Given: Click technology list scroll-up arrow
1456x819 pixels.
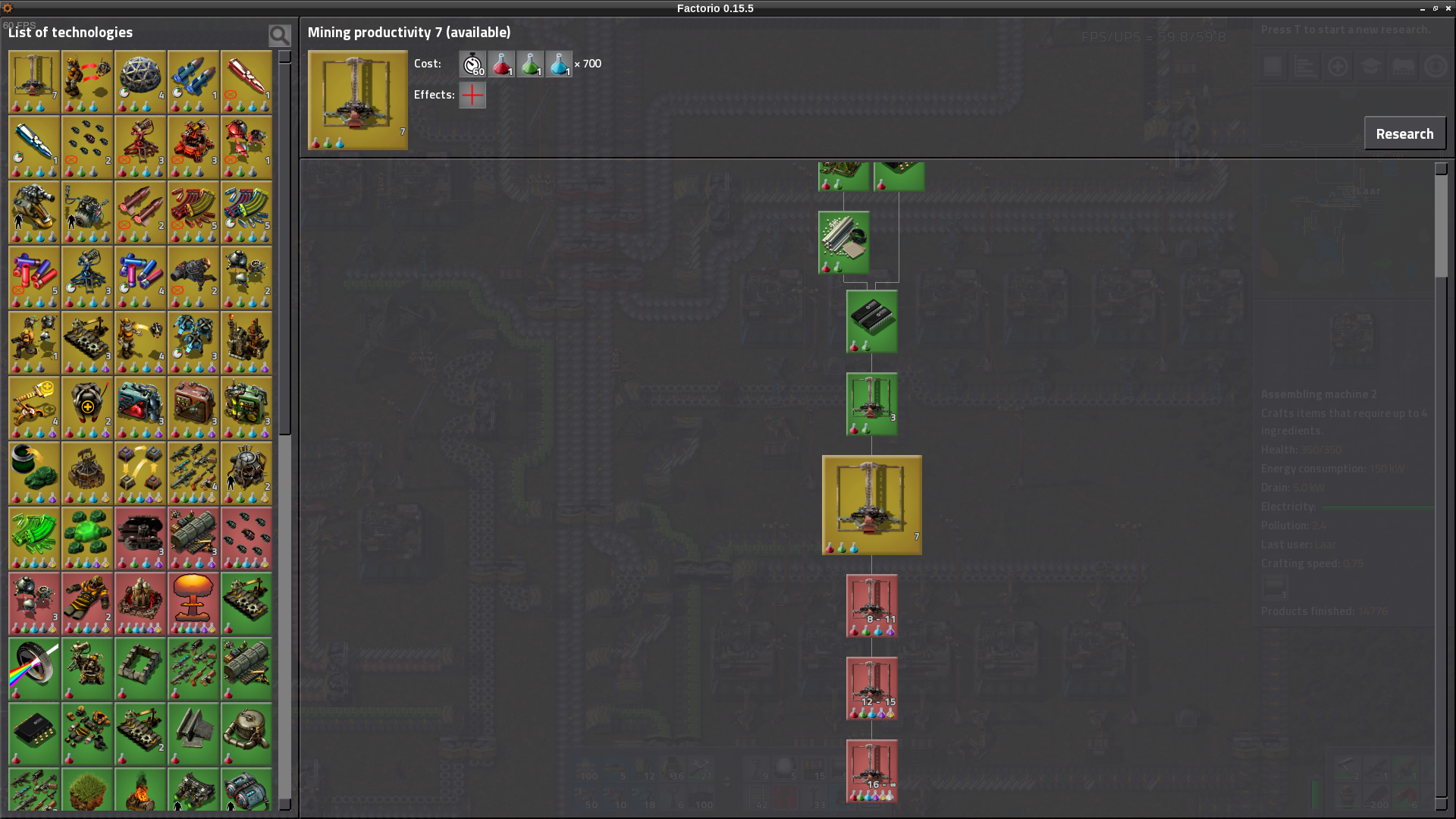Looking at the screenshot, I should click(x=285, y=57).
